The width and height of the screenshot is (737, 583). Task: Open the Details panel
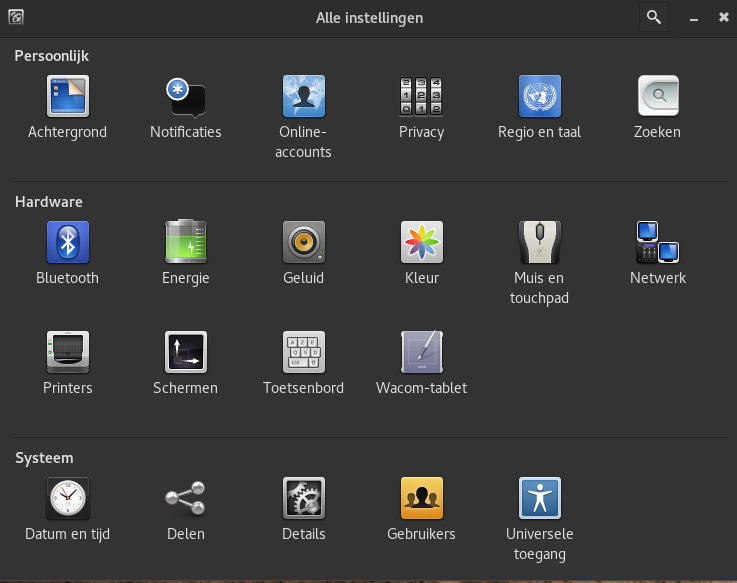[304, 510]
